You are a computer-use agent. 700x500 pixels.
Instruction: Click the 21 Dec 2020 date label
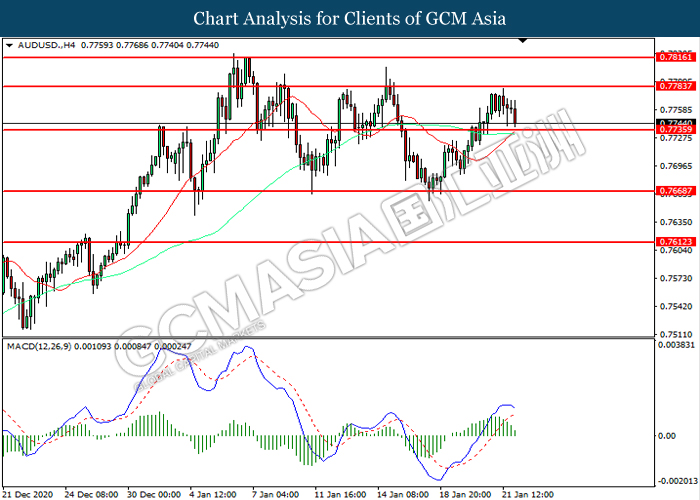[x=28, y=495]
